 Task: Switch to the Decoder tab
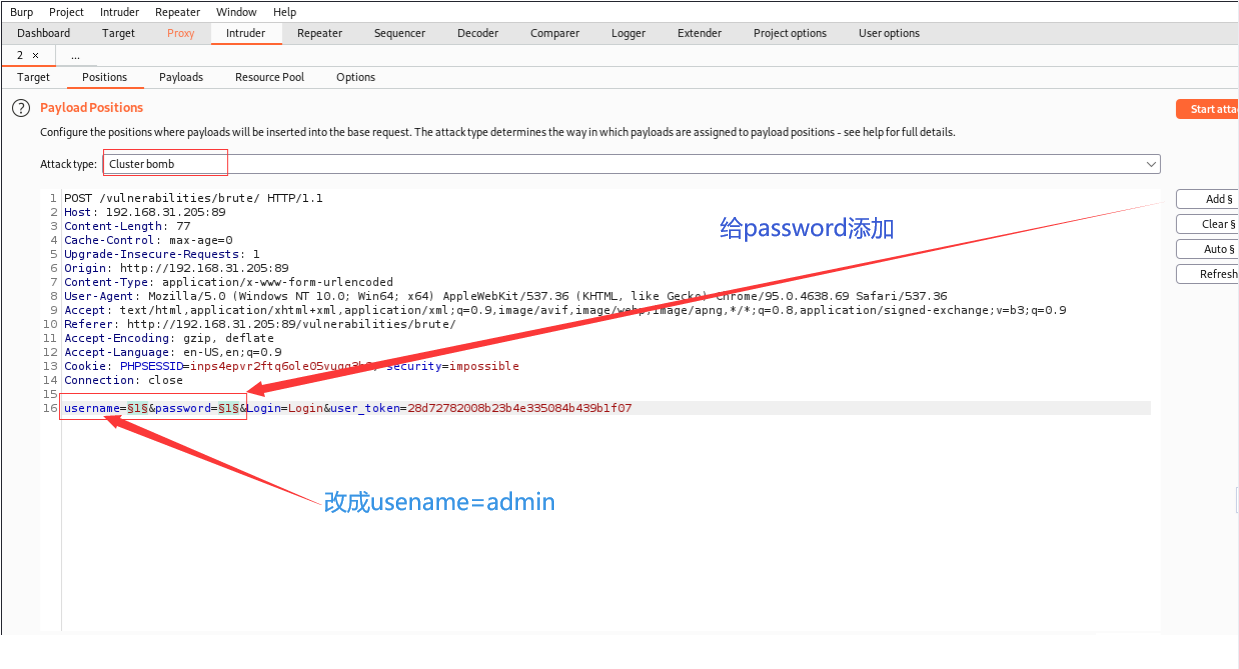click(x=478, y=33)
